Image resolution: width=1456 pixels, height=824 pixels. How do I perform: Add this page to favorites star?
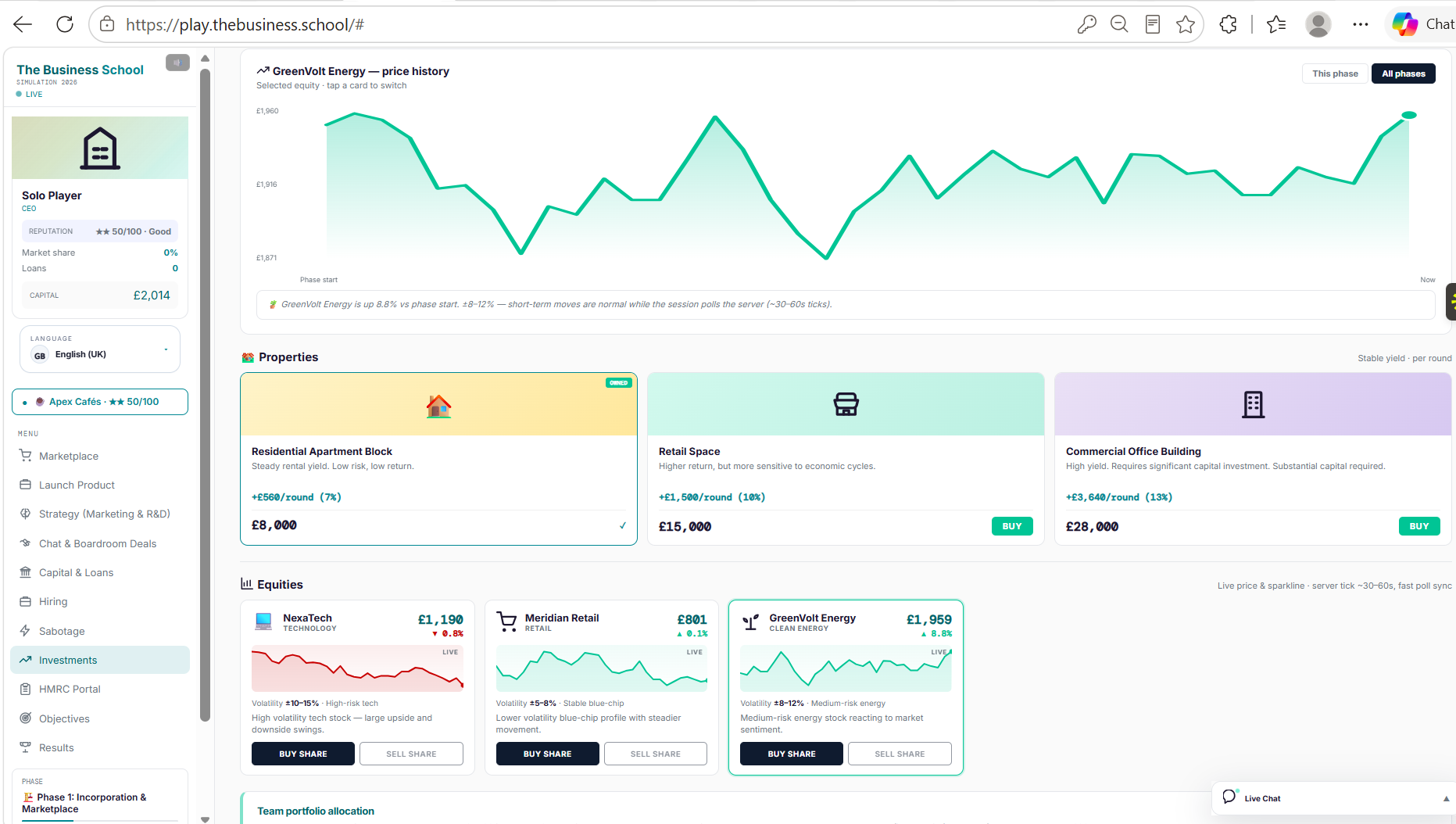pos(1186,24)
